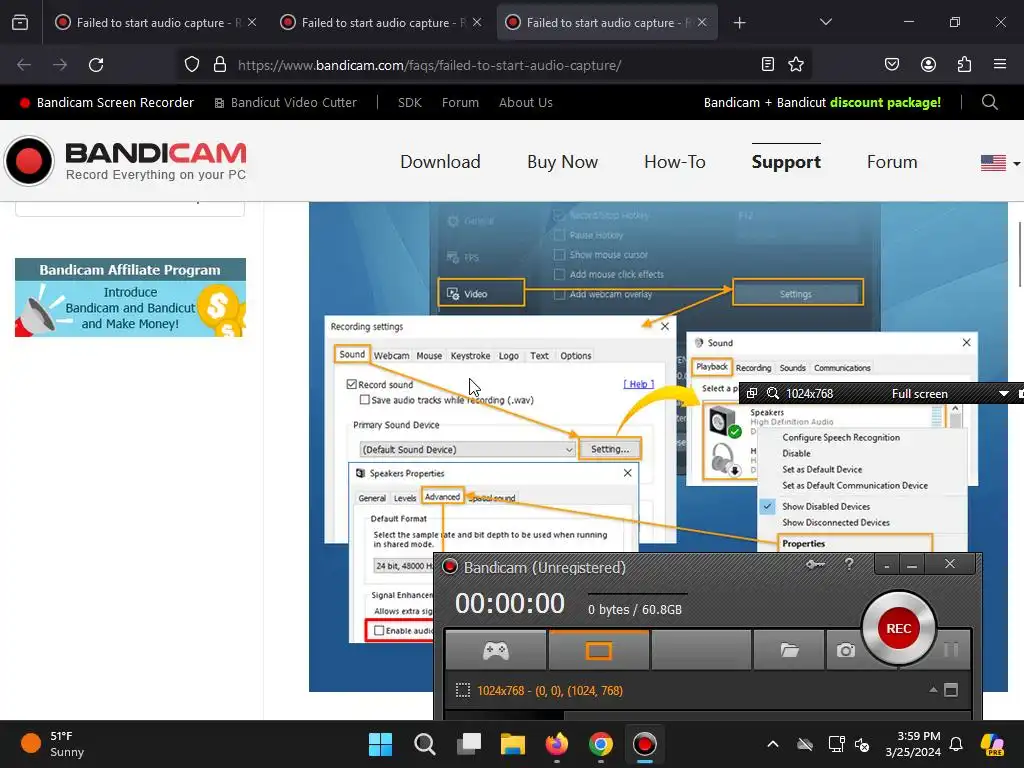Click the Bandicam pause button
1024x768 pixels.
tap(952, 649)
